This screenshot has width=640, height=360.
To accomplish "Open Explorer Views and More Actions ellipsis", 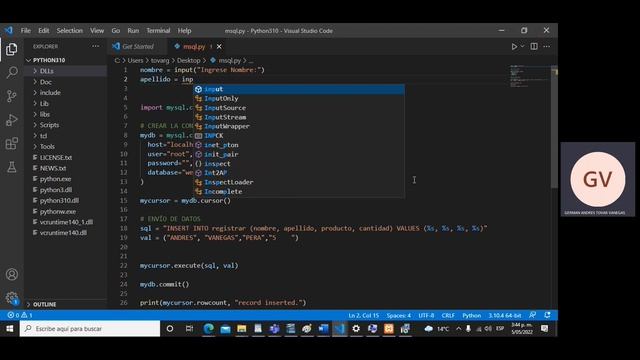I will click(96, 47).
